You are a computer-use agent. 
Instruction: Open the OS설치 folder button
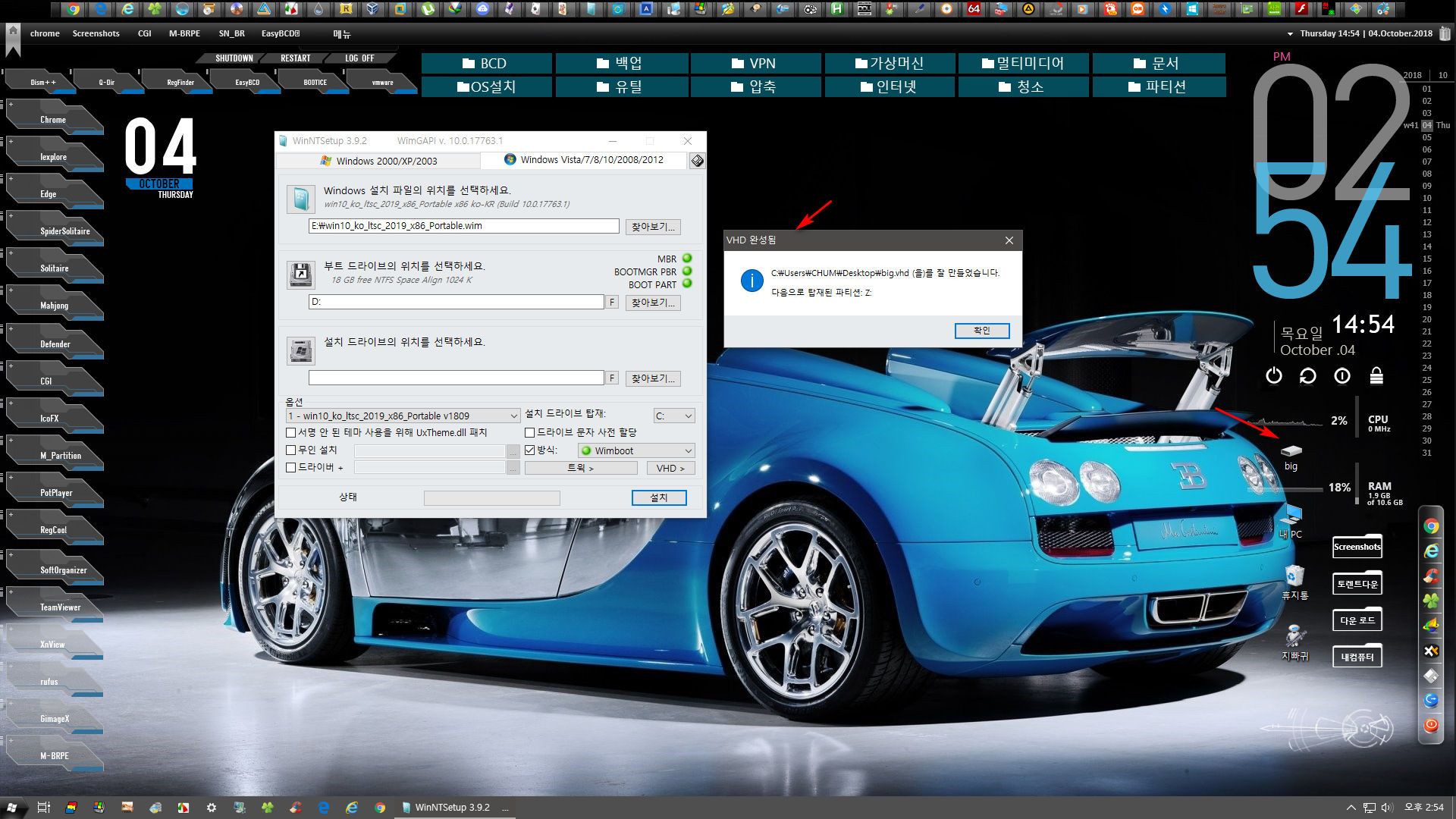pos(486,87)
